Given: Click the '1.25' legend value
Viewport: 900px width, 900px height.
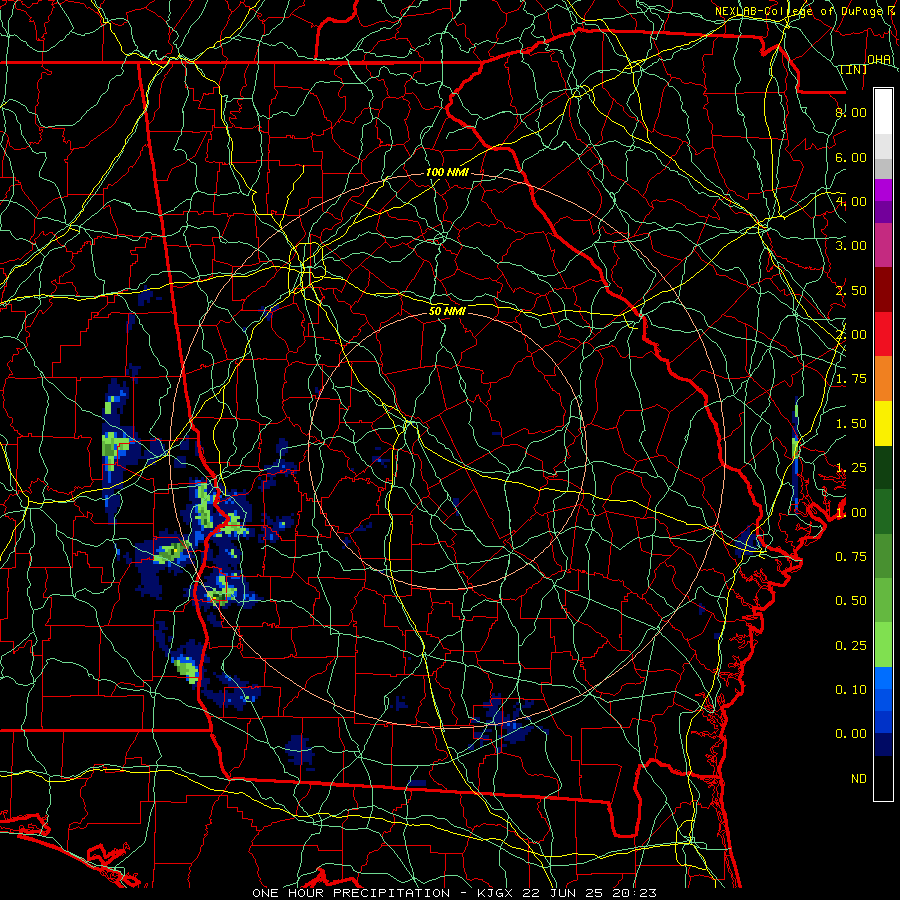Looking at the screenshot, I should (851, 468).
